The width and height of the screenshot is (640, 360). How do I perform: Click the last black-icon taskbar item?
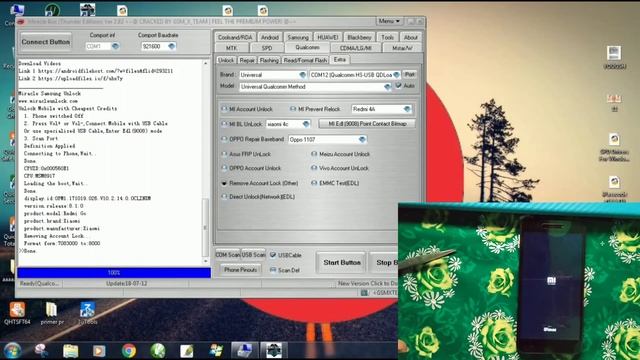[x=274, y=350]
